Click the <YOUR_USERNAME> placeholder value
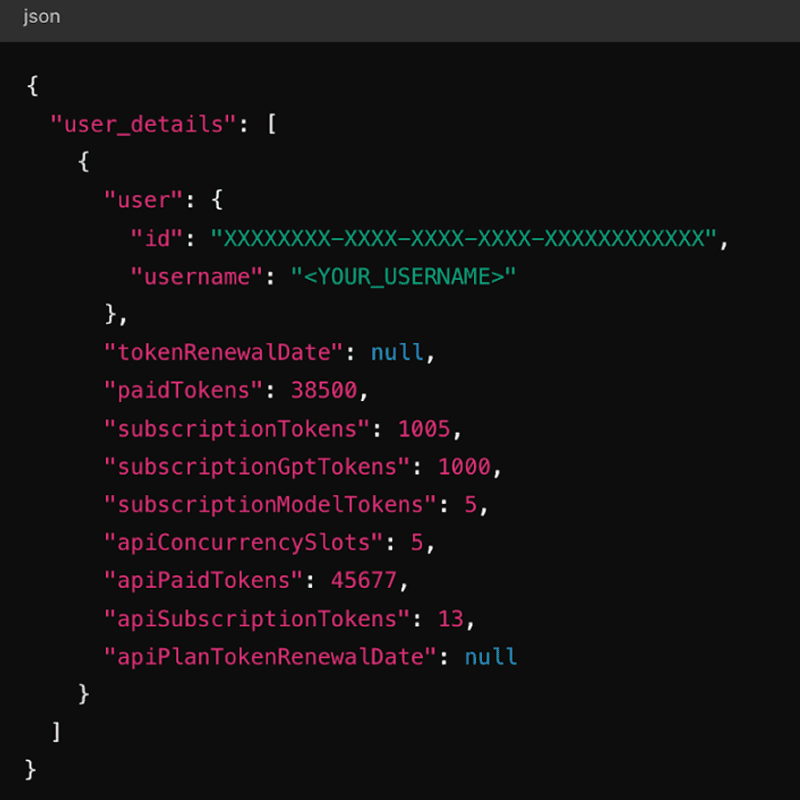The height and width of the screenshot is (800, 800). pyautogui.click(x=404, y=276)
